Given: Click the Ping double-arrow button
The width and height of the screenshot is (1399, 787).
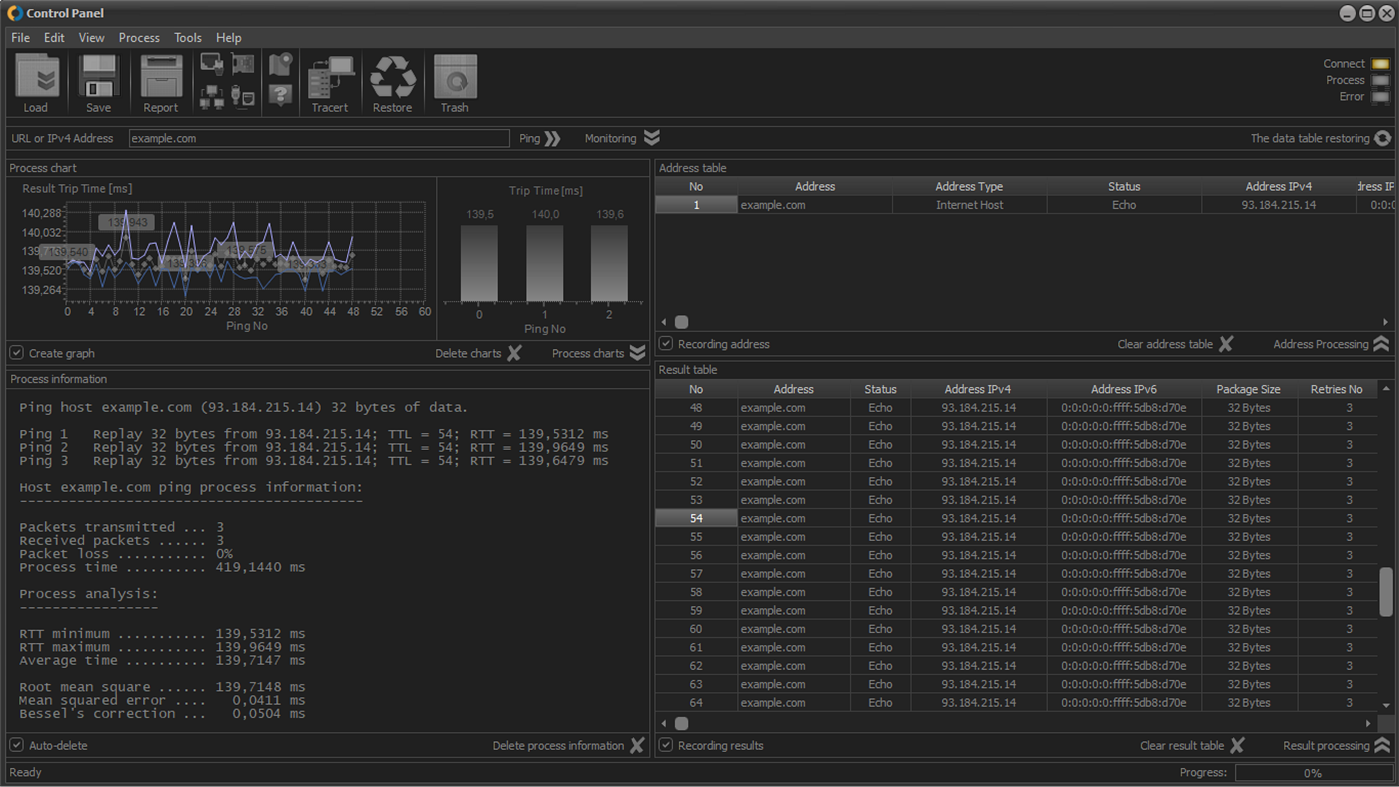Looking at the screenshot, I should coord(552,138).
